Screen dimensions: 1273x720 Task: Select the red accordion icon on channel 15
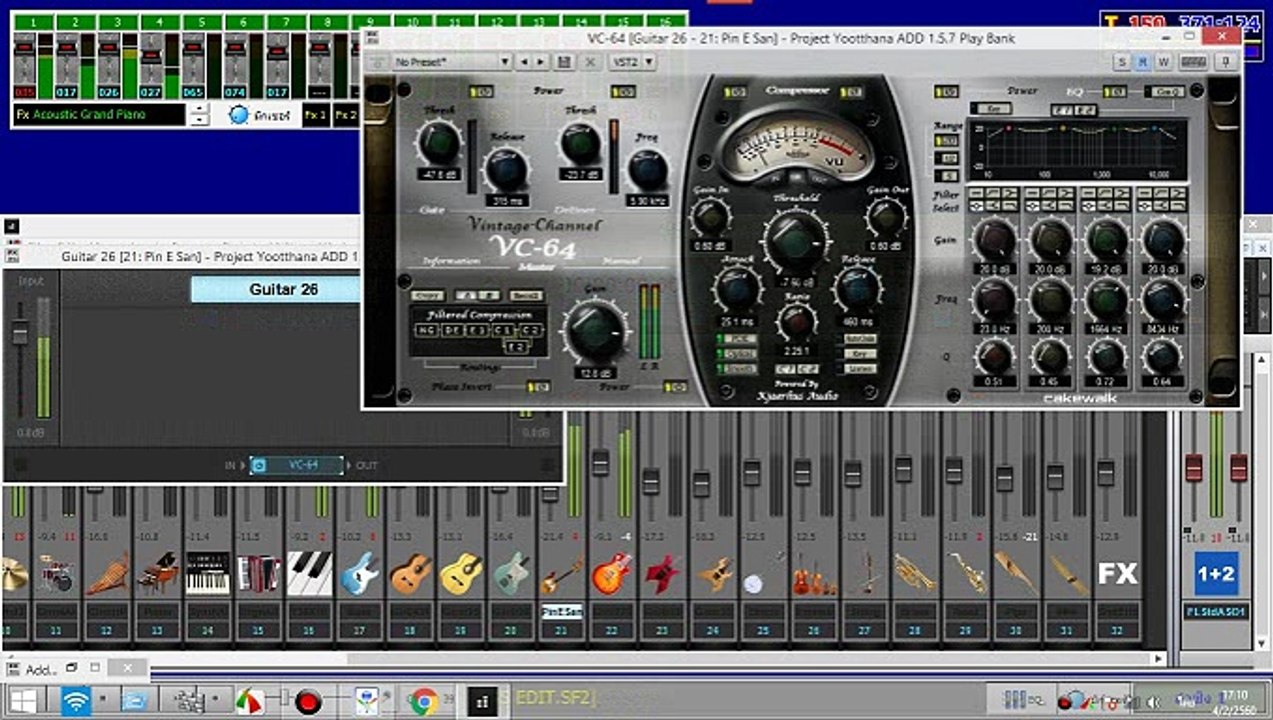tap(258, 574)
